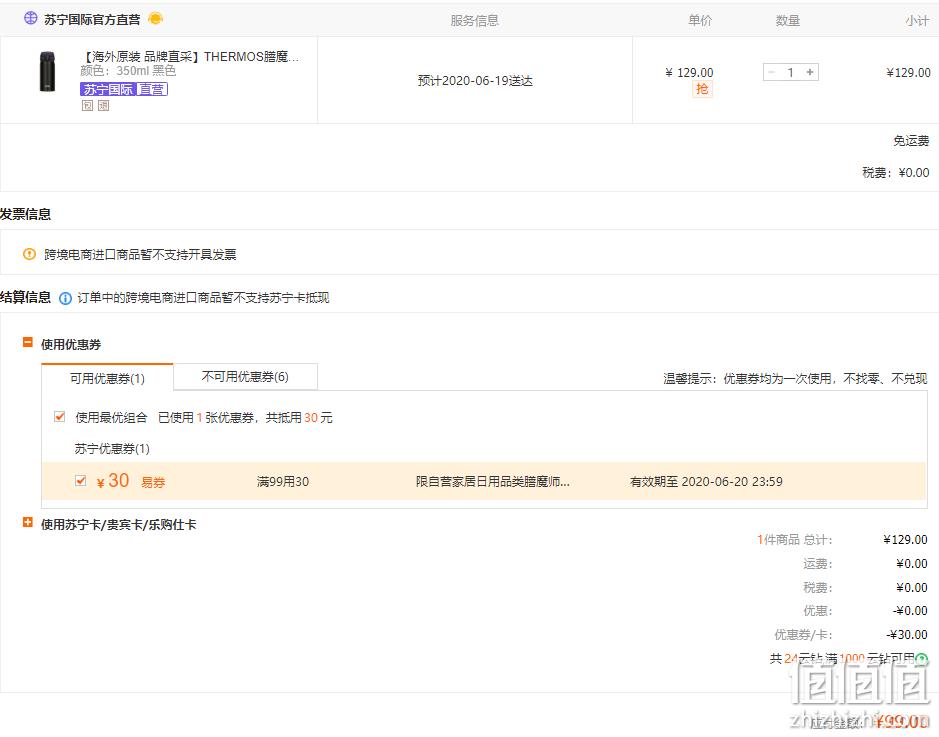Uncheck the ¥30 易券 coupon checkbox
The width and height of the screenshot is (939, 737).
[x=80, y=481]
